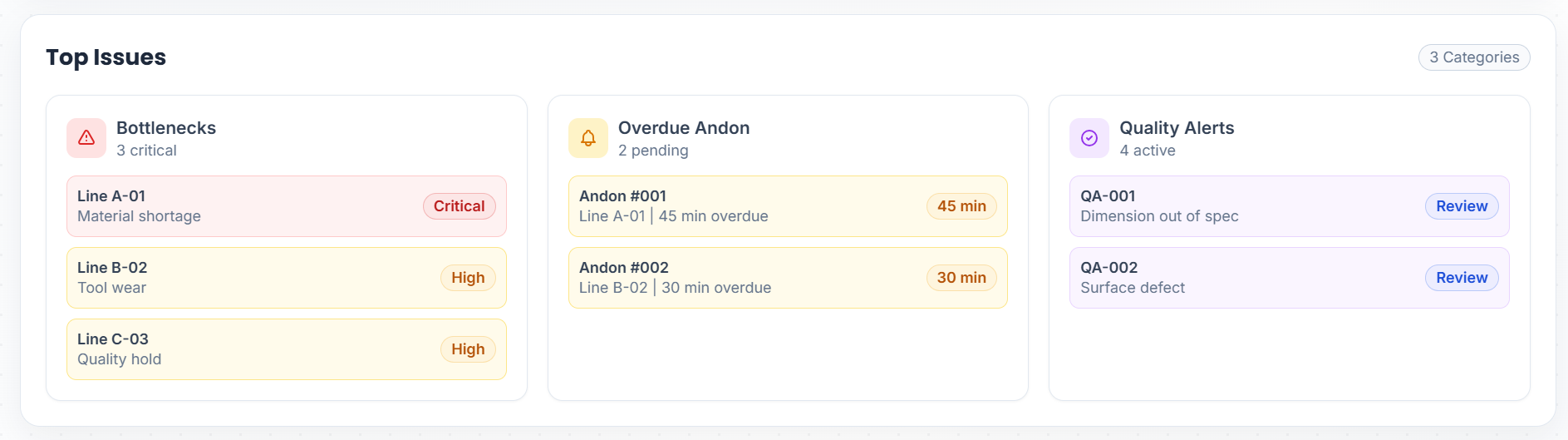The width and height of the screenshot is (1568, 440).
Task: Click the 45 min overdue badge
Action: coord(961,206)
